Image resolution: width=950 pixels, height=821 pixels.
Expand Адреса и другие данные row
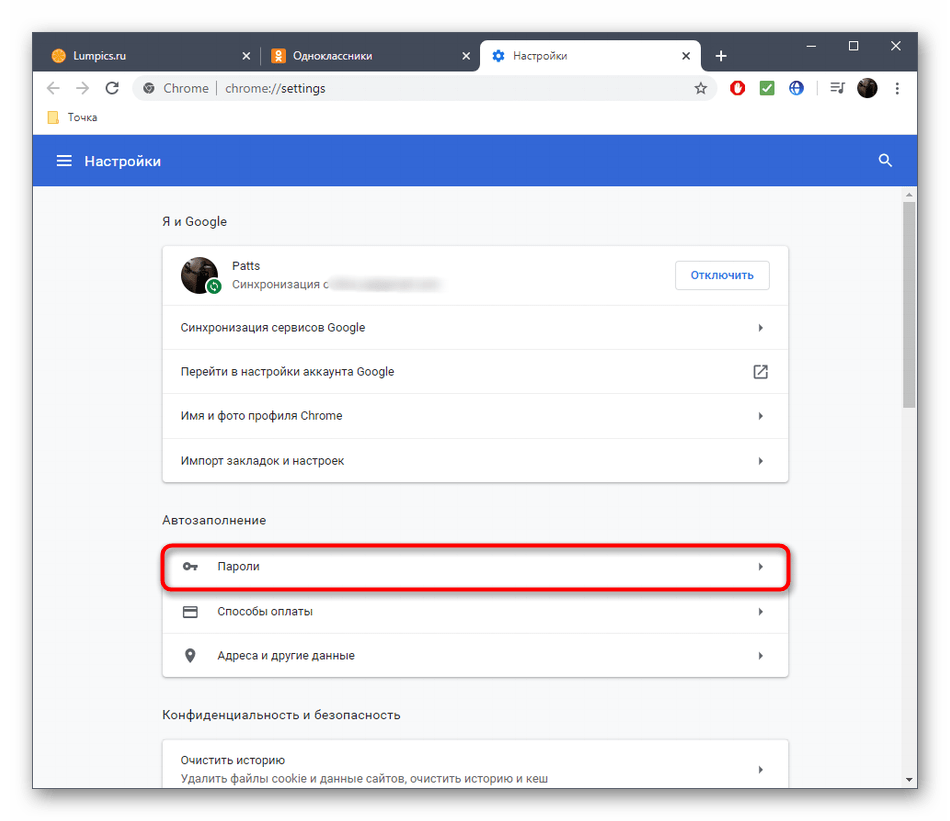(x=475, y=656)
